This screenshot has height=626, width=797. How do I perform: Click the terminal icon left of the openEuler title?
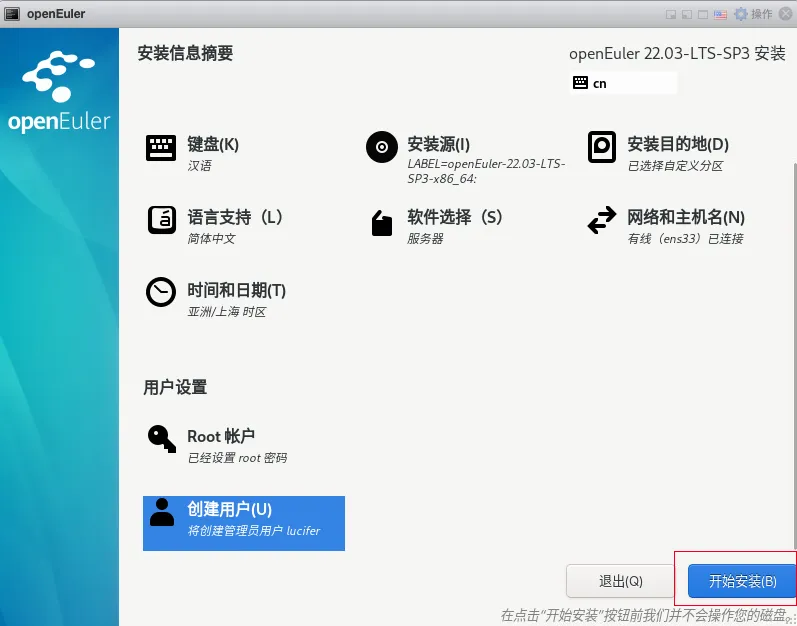click(x=12, y=14)
